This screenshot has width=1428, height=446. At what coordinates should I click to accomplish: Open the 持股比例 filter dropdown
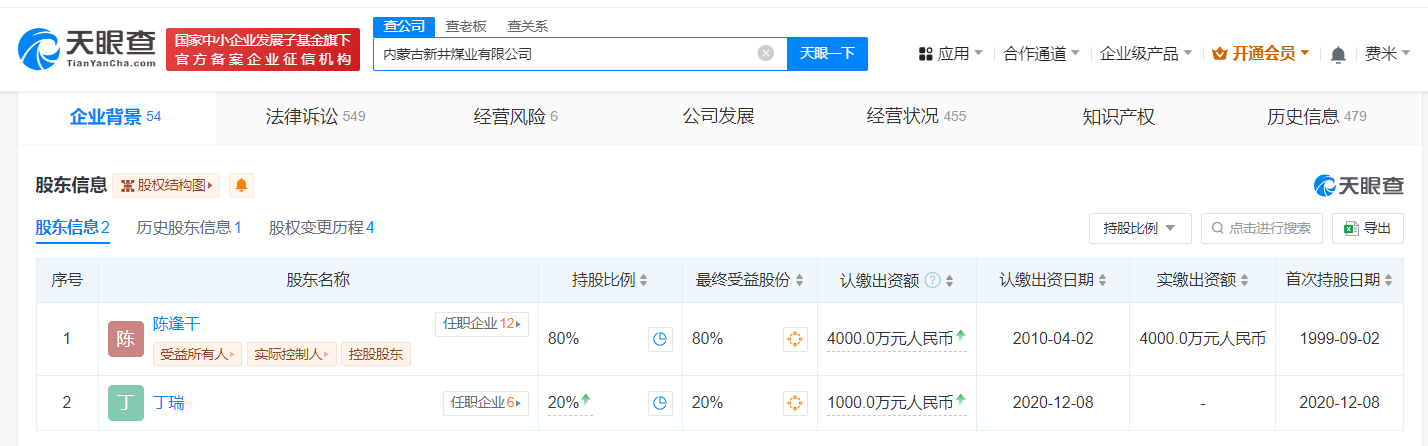1139,228
